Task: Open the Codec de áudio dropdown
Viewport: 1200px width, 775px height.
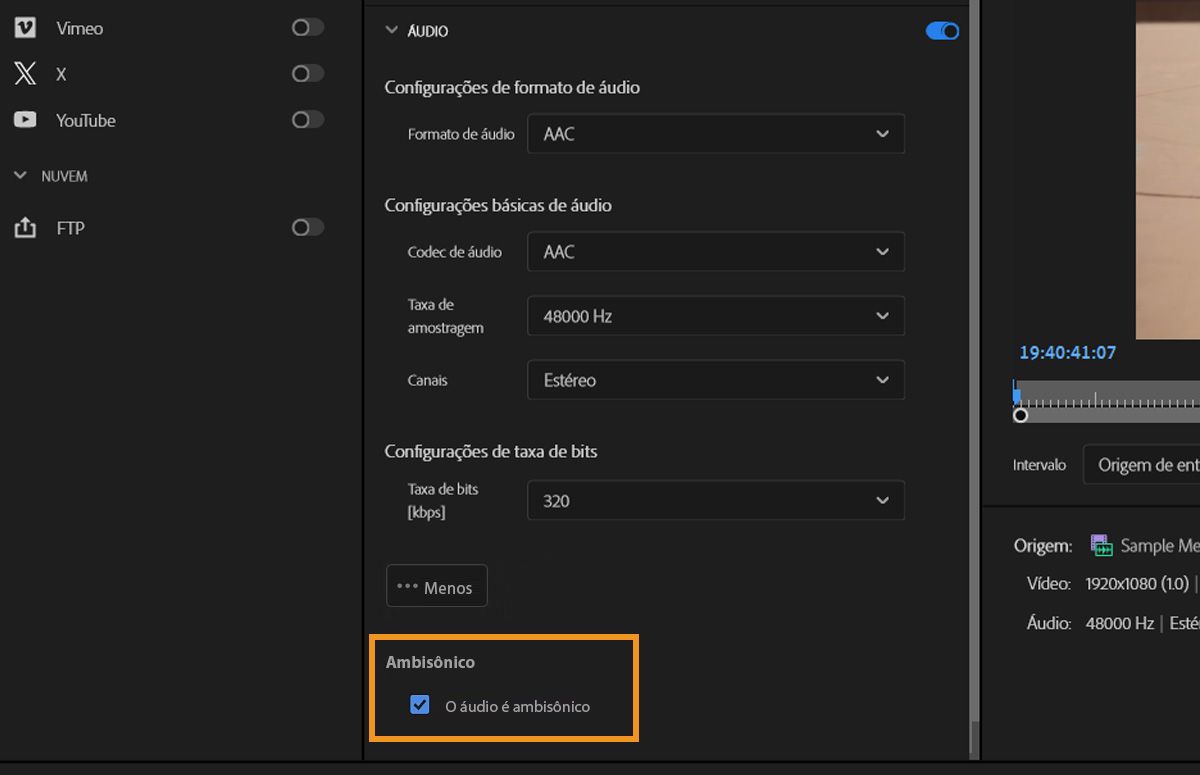Action: (716, 251)
